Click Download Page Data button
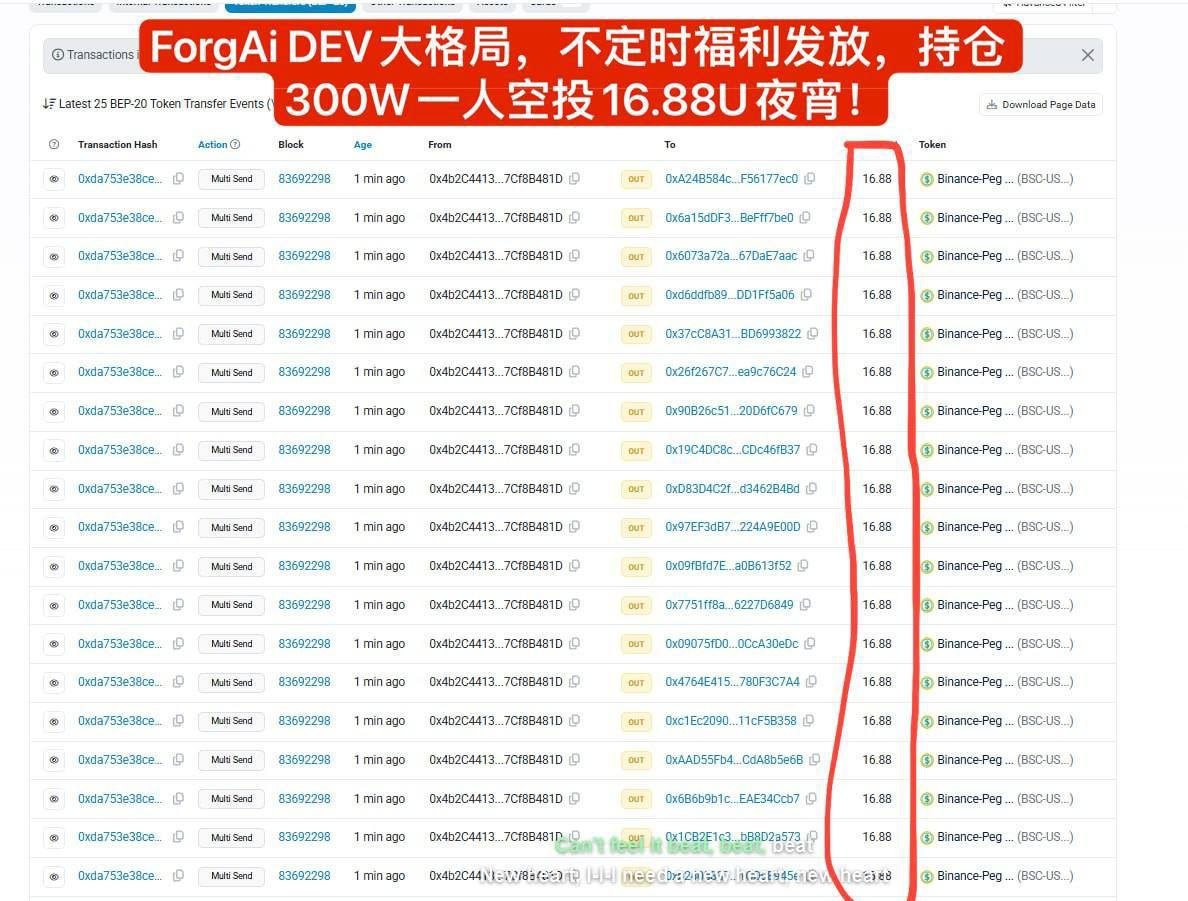 pyautogui.click(x=1041, y=105)
